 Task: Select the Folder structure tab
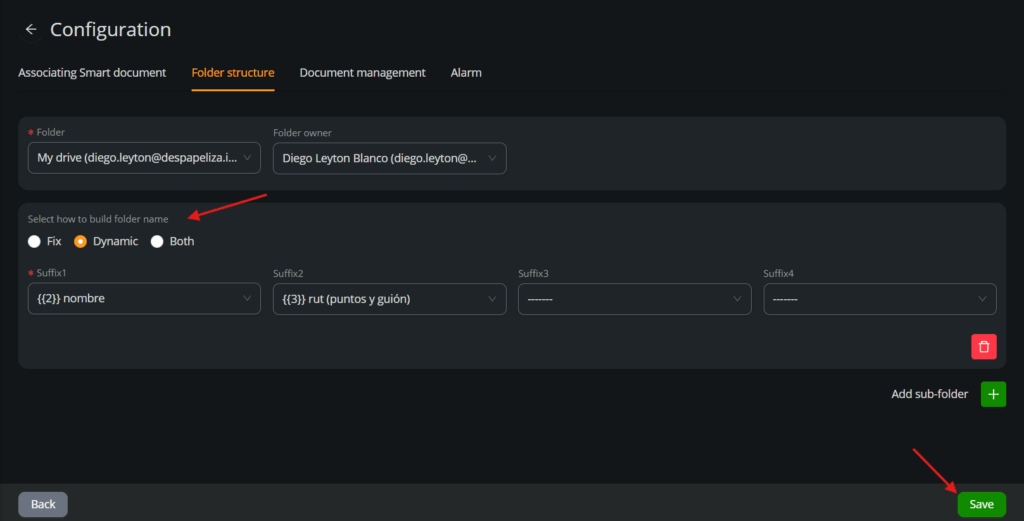[x=233, y=73]
